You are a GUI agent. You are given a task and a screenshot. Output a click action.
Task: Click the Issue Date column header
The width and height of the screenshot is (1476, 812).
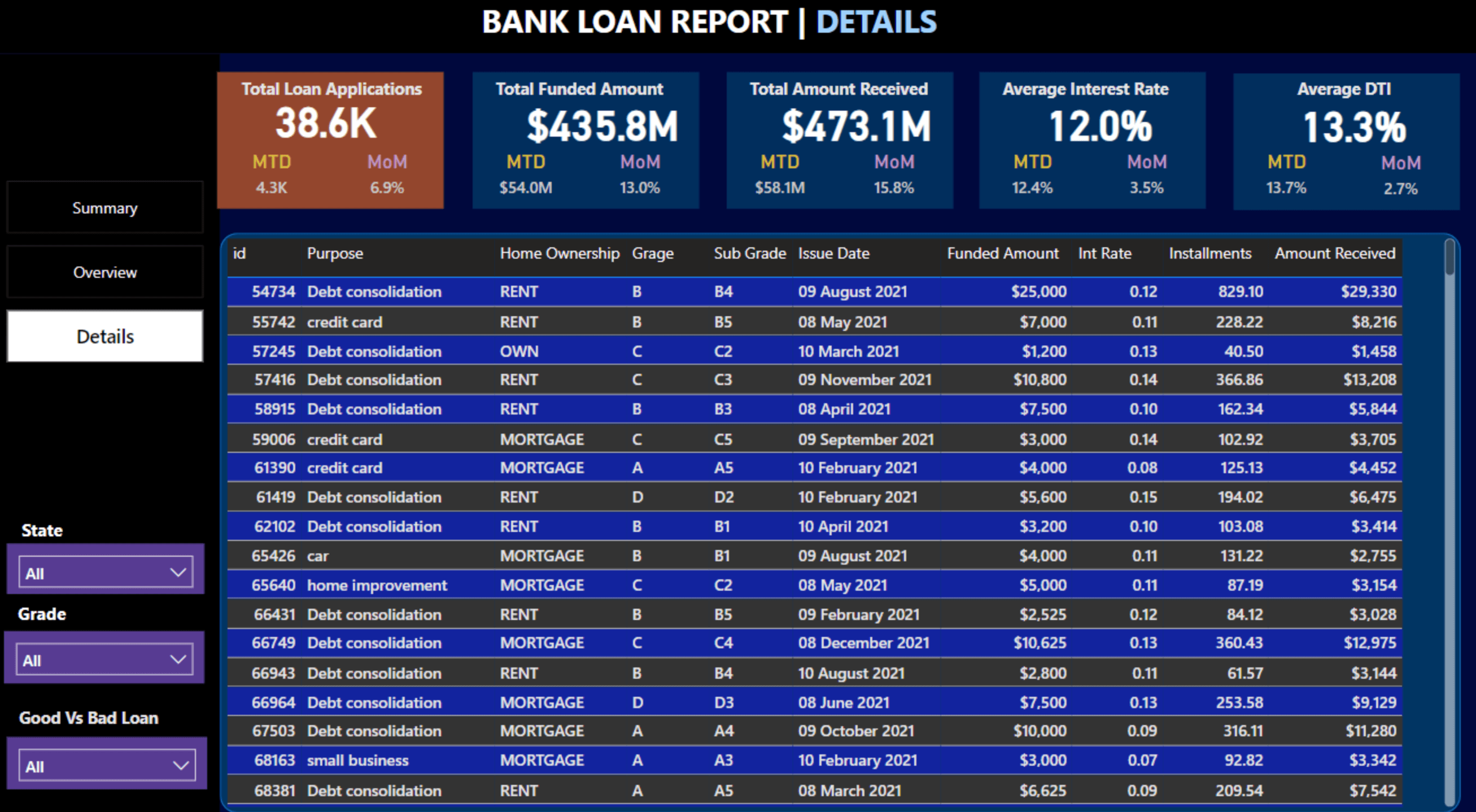pyautogui.click(x=833, y=254)
